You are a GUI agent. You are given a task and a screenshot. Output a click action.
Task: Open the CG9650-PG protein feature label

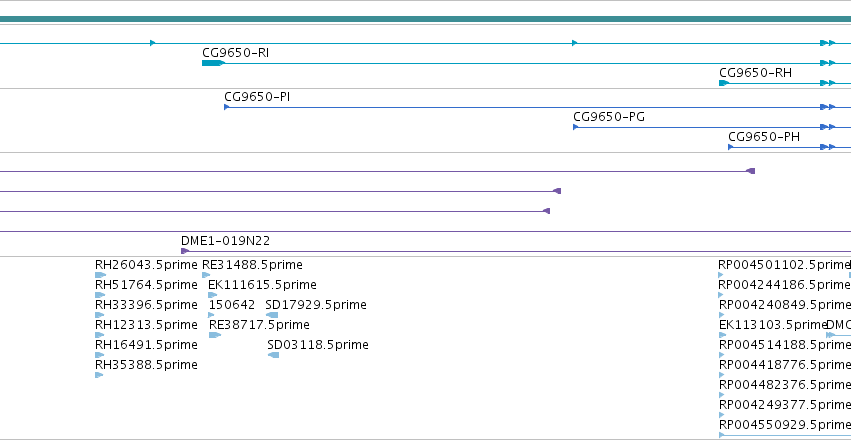point(609,117)
